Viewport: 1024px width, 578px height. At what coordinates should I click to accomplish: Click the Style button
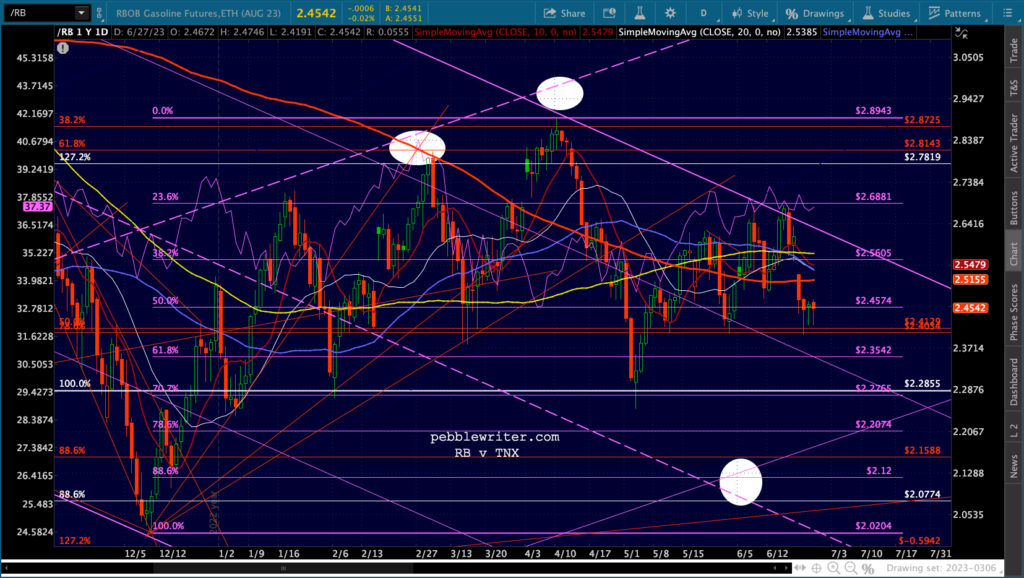point(750,13)
